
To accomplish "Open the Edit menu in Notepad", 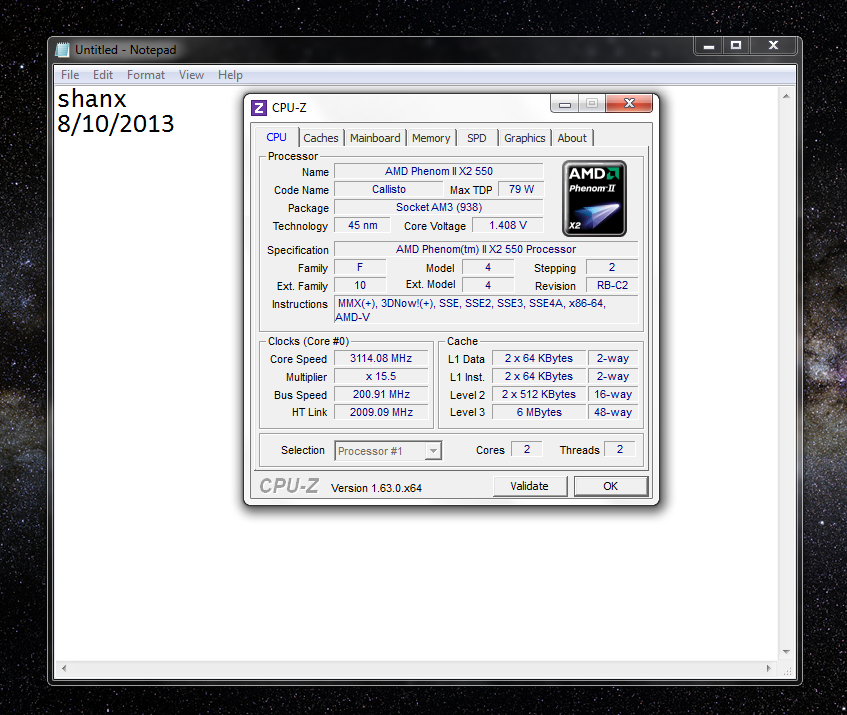I will pos(103,75).
